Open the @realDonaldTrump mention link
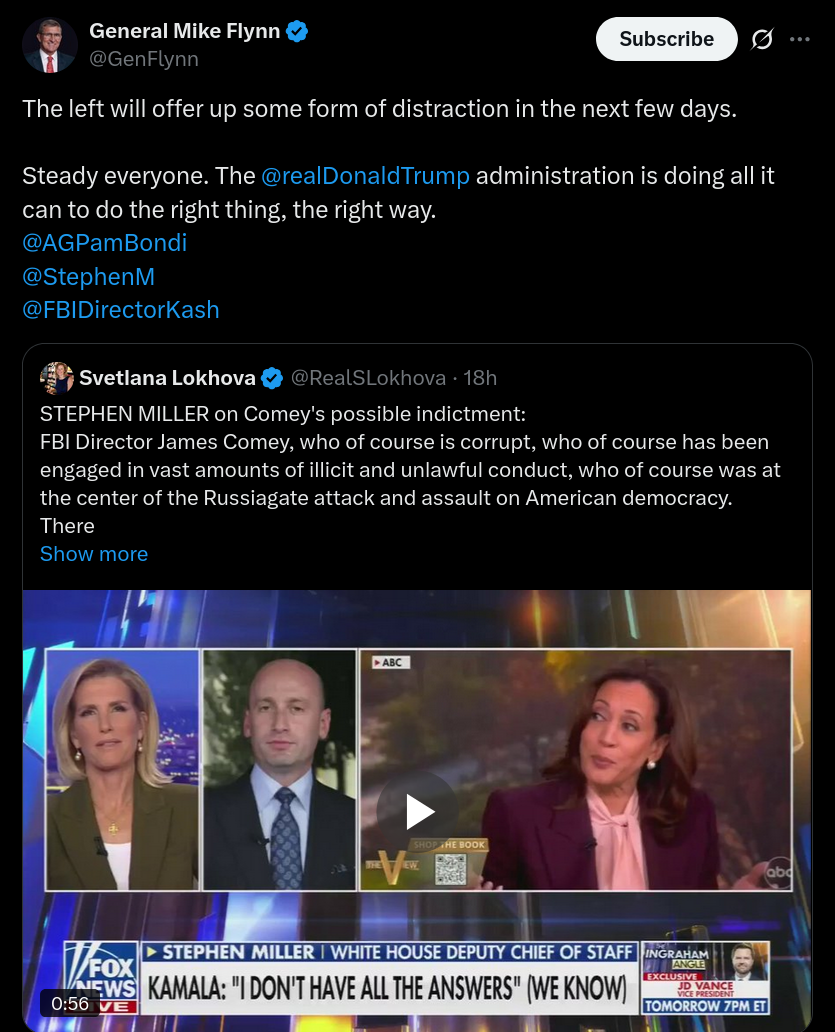The image size is (835, 1032). coord(365,176)
